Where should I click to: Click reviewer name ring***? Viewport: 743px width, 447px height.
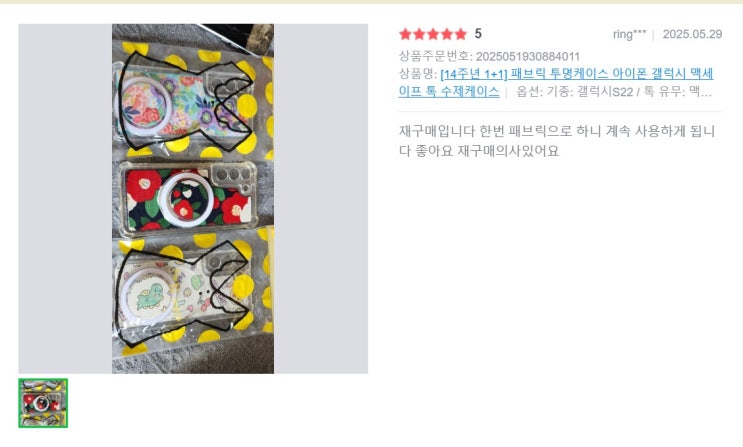[x=629, y=34]
